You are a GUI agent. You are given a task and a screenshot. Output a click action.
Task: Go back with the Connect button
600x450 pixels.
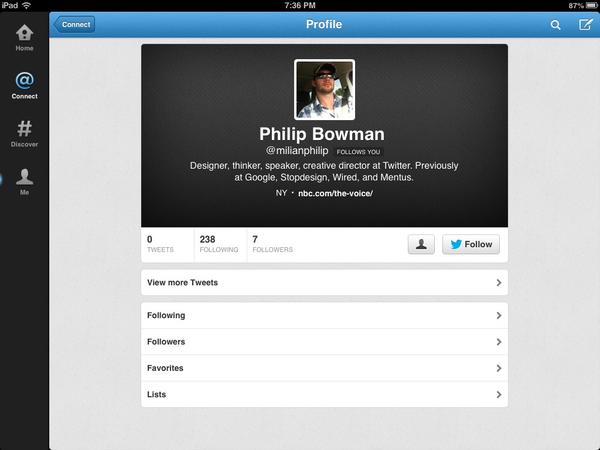click(75, 24)
